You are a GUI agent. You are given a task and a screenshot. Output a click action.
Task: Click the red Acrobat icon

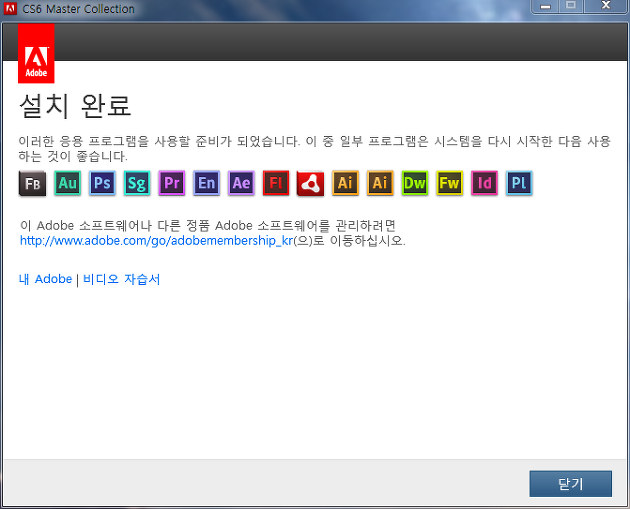point(311,184)
